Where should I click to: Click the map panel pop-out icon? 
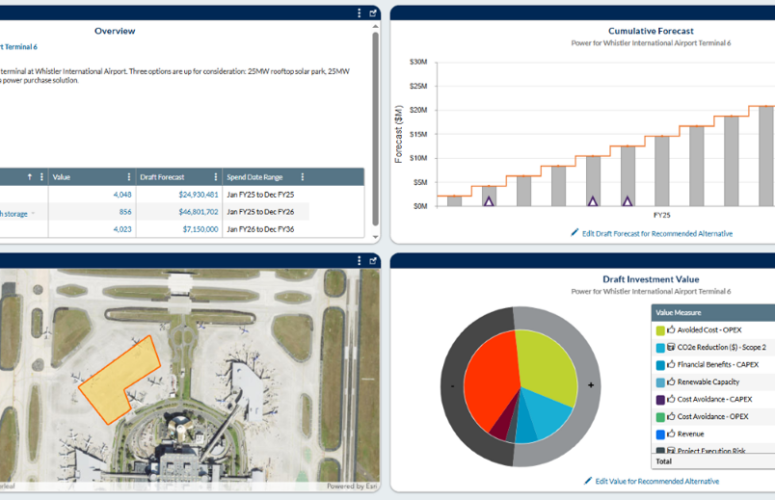373,262
